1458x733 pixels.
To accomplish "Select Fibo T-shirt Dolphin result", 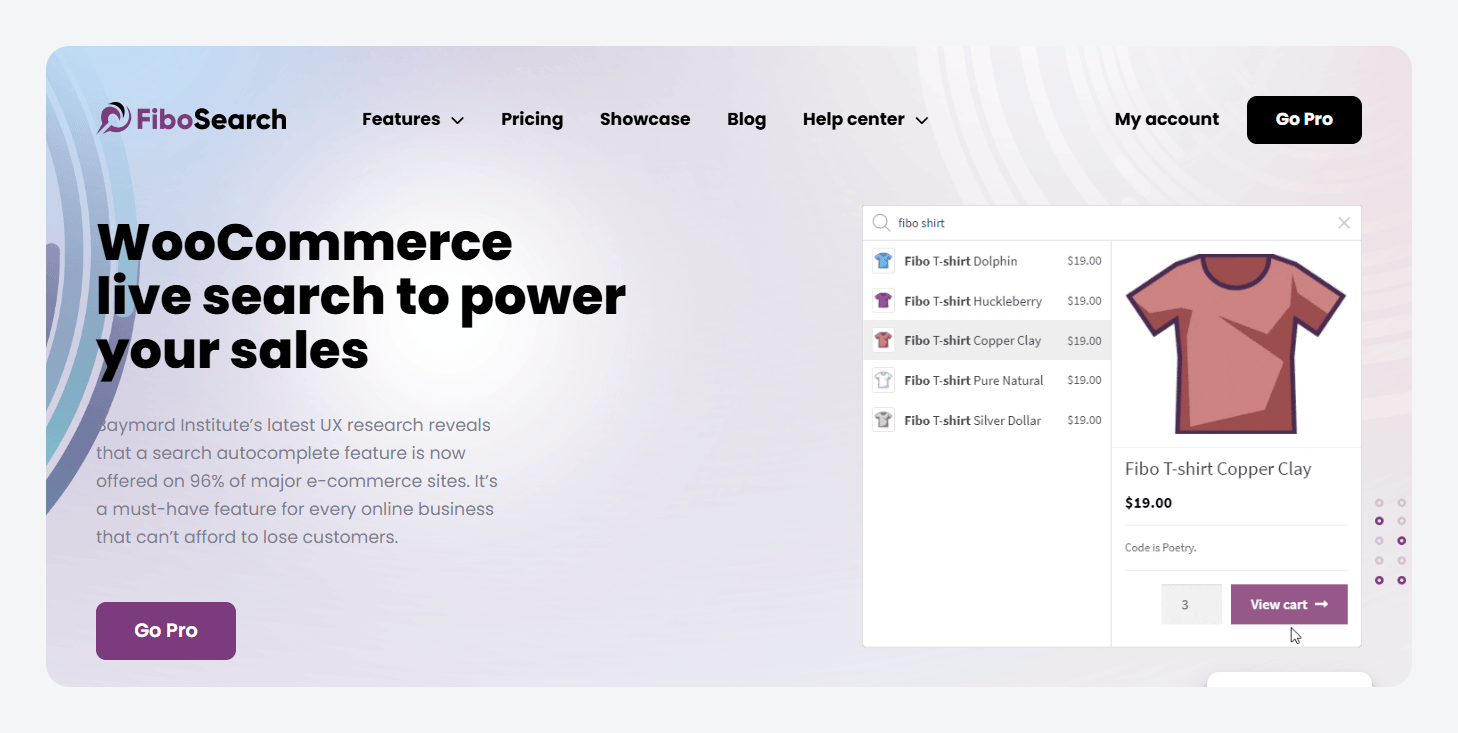I will point(987,261).
